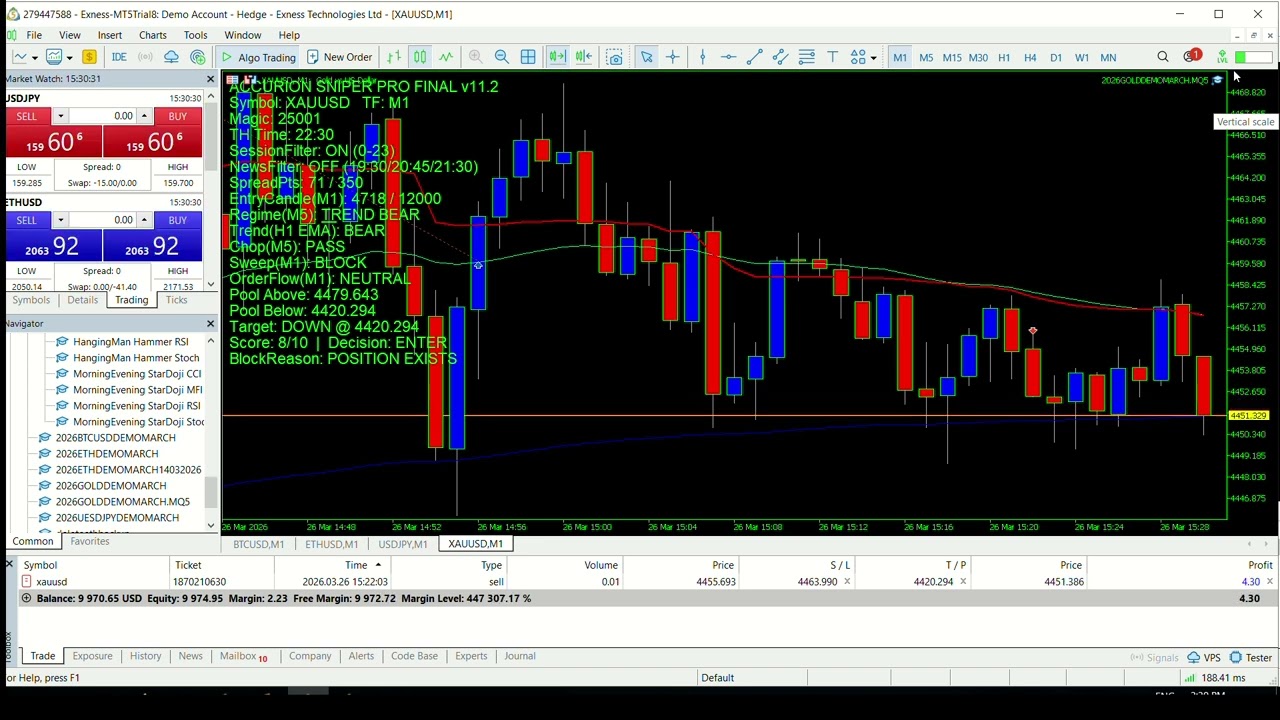
Task: Switch to D1 timeframe
Action: [x=1056, y=58]
